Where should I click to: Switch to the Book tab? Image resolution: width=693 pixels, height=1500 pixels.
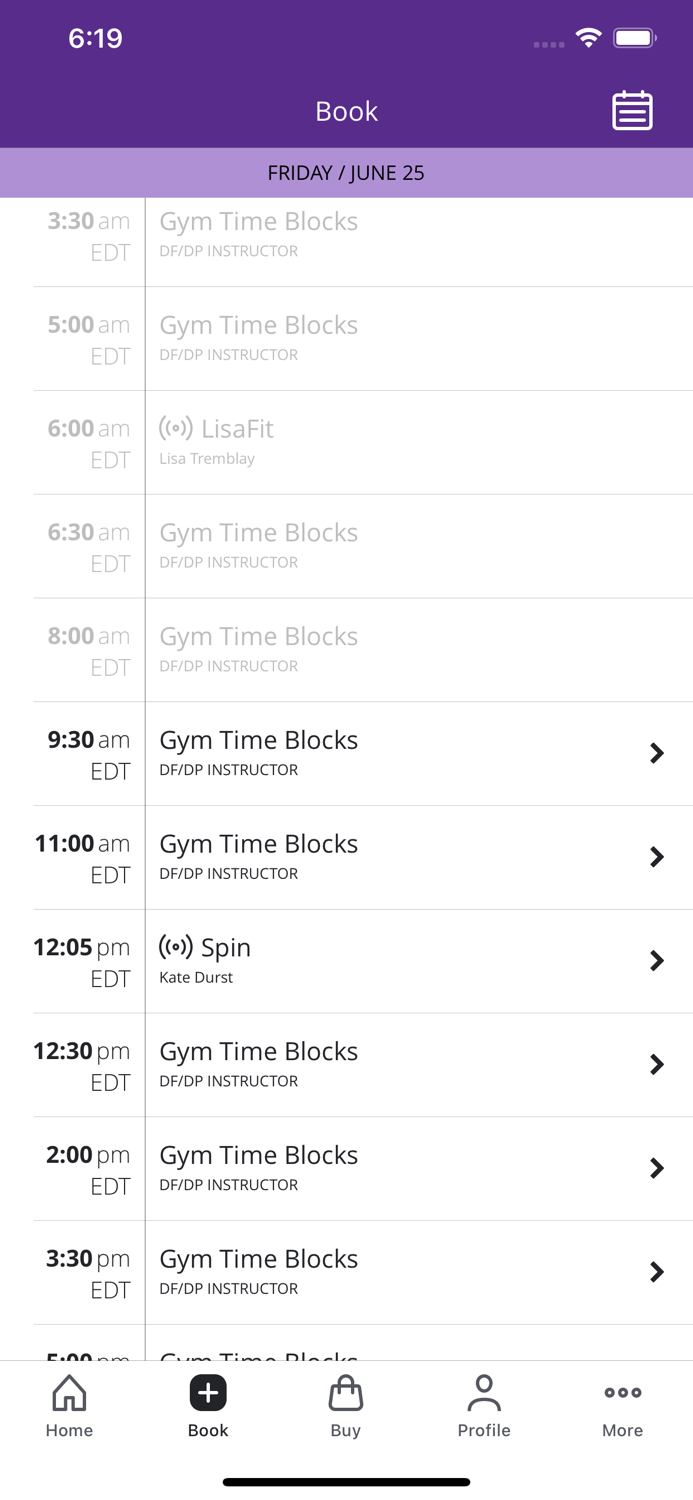207,1404
